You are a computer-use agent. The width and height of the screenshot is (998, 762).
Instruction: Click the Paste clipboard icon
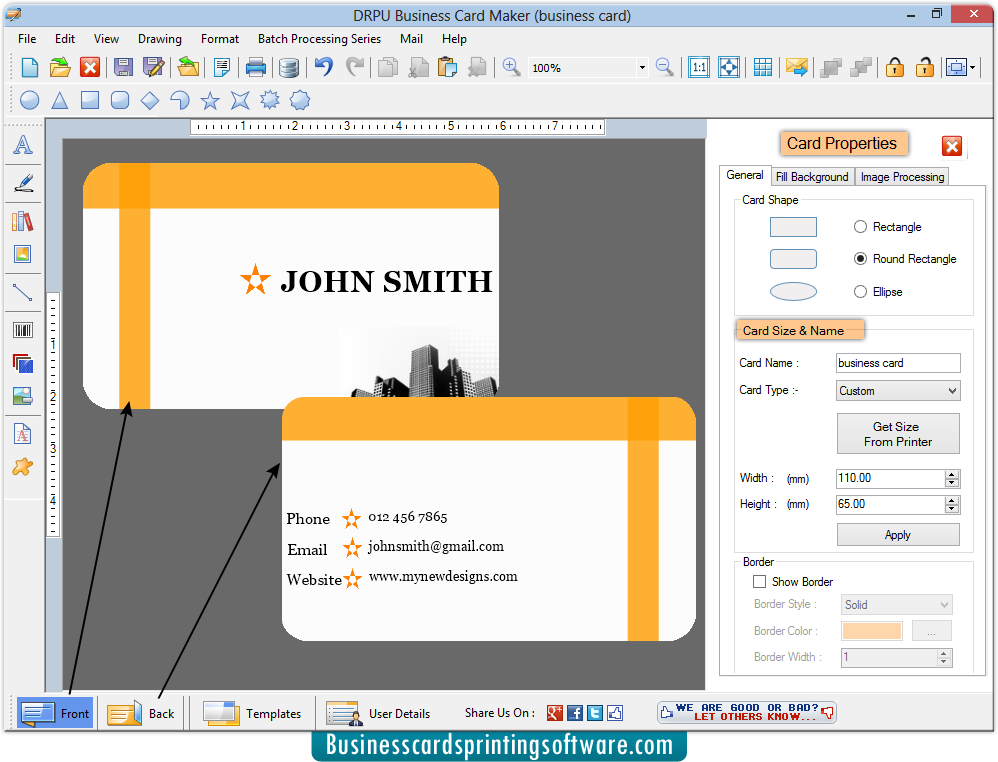(447, 67)
